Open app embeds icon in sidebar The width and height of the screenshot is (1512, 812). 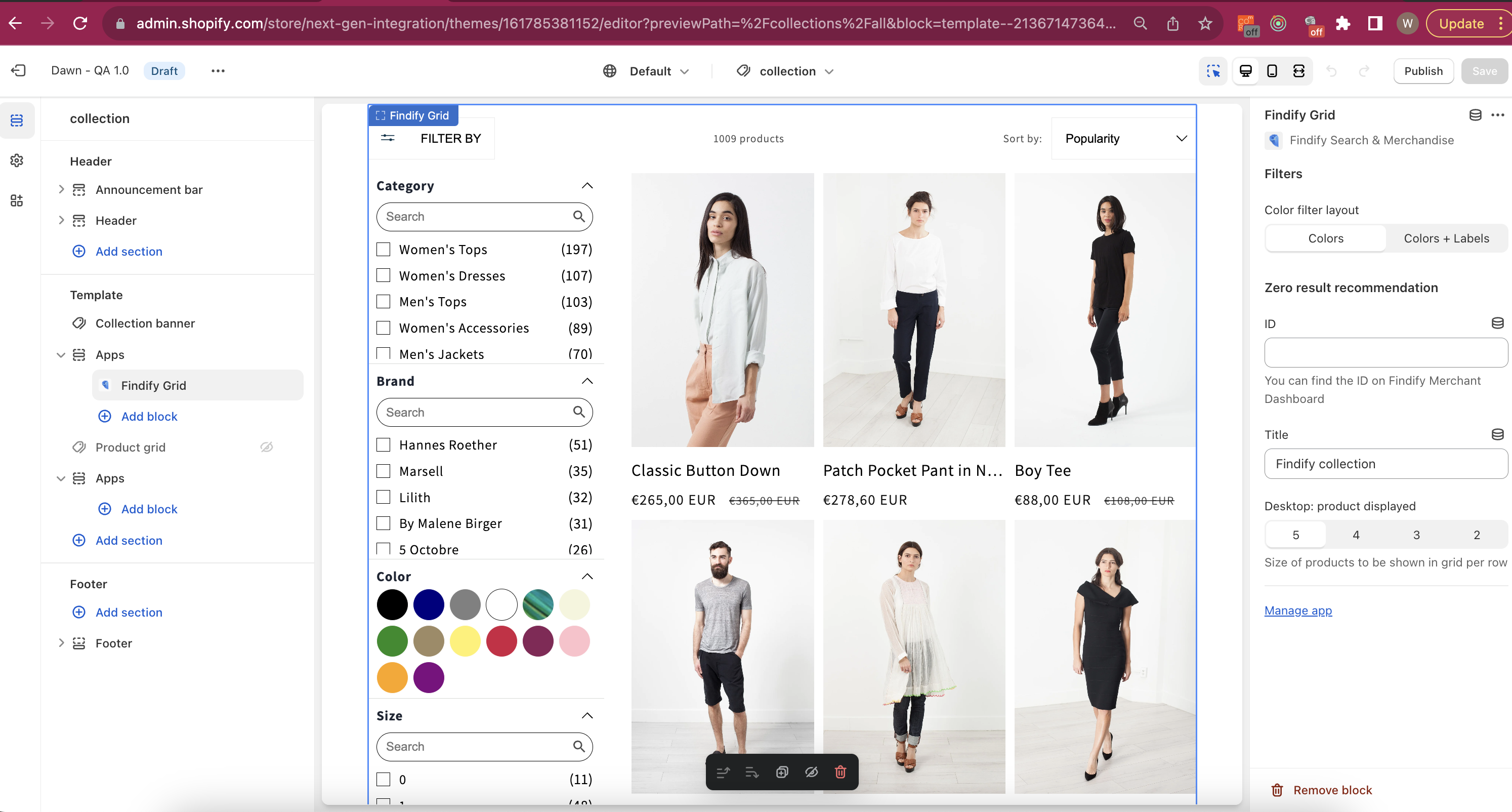pos(17,201)
